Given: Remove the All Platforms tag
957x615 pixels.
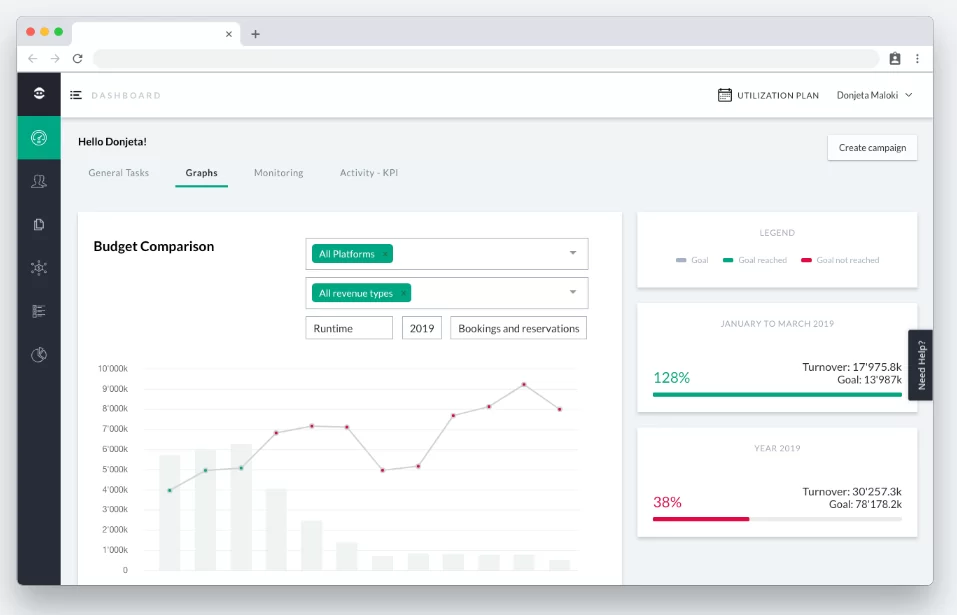Looking at the screenshot, I should click(385, 254).
